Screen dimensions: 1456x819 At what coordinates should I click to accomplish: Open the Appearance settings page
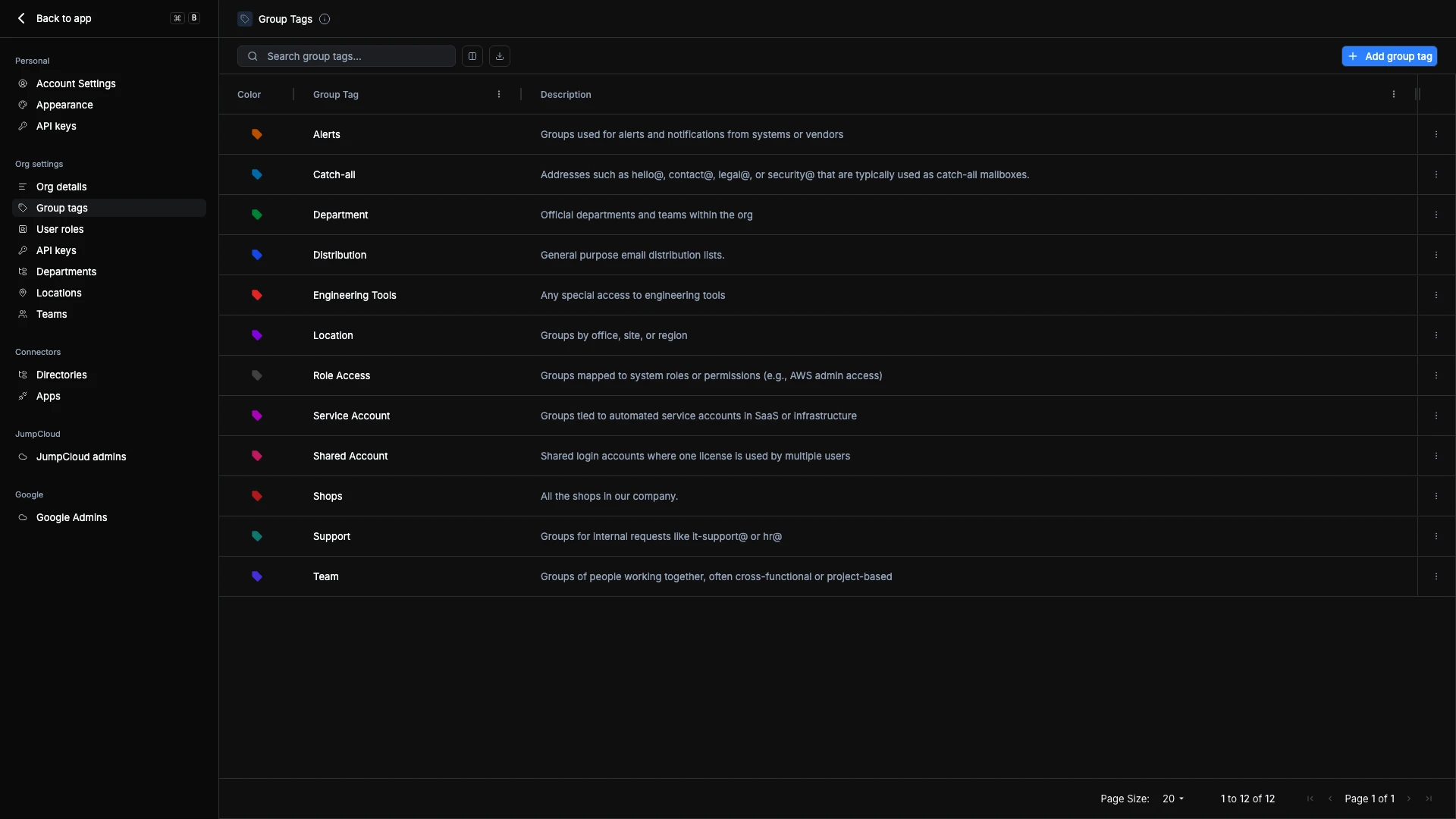64,105
